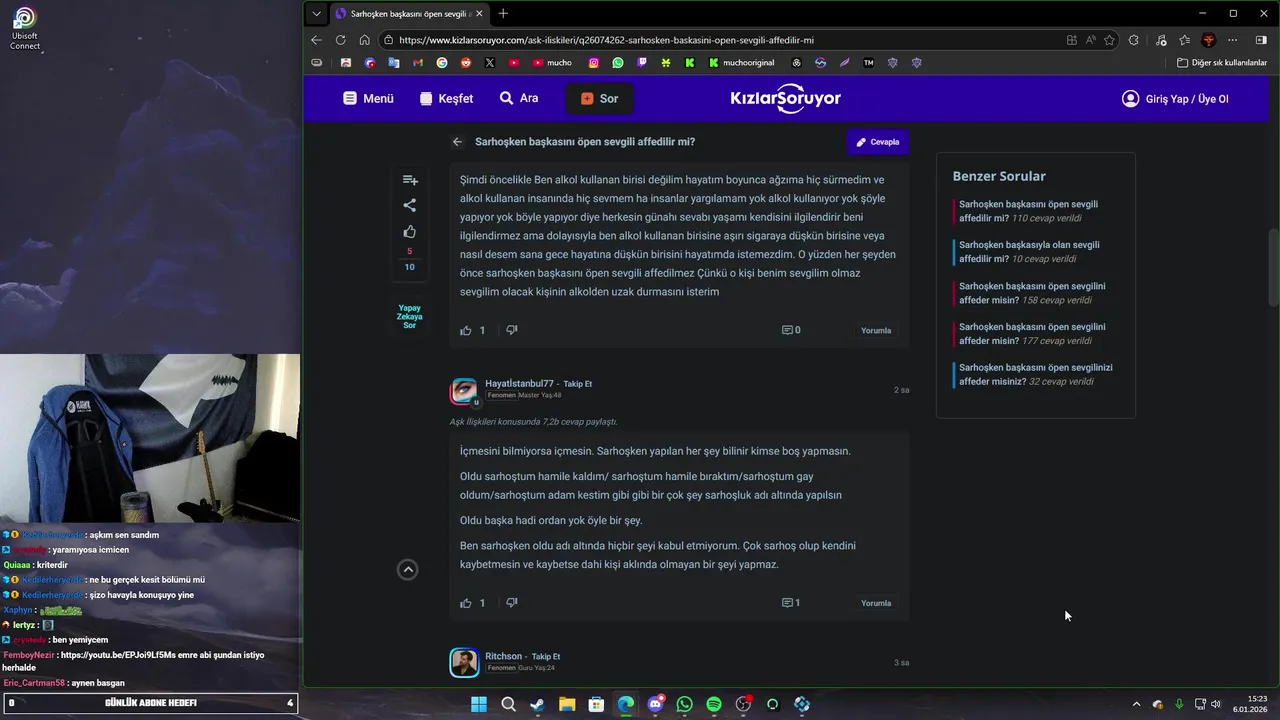Expand the Diğer sık kullanılanlar folder
The image size is (1280, 720).
[1222, 62]
